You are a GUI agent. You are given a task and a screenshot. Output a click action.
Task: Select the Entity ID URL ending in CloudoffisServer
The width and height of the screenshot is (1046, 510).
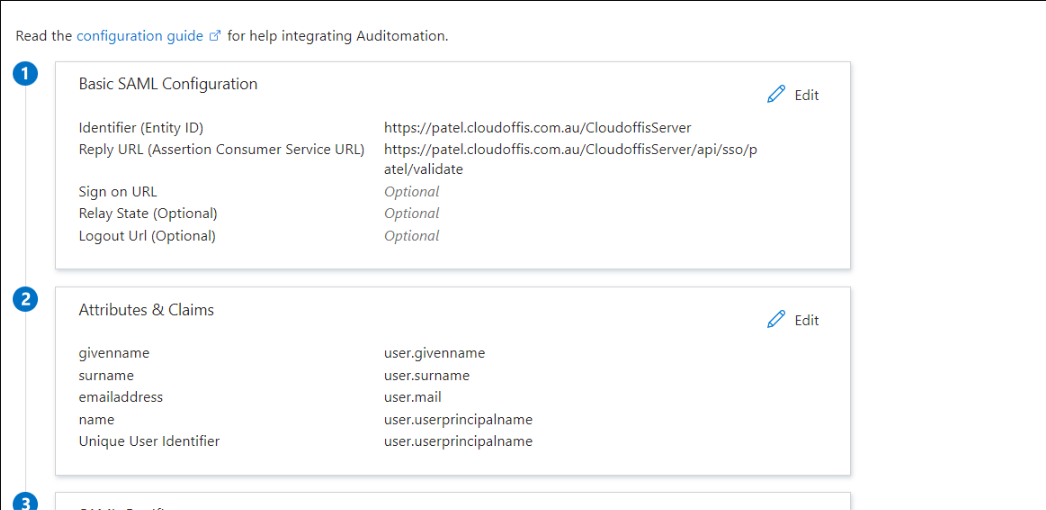point(538,128)
